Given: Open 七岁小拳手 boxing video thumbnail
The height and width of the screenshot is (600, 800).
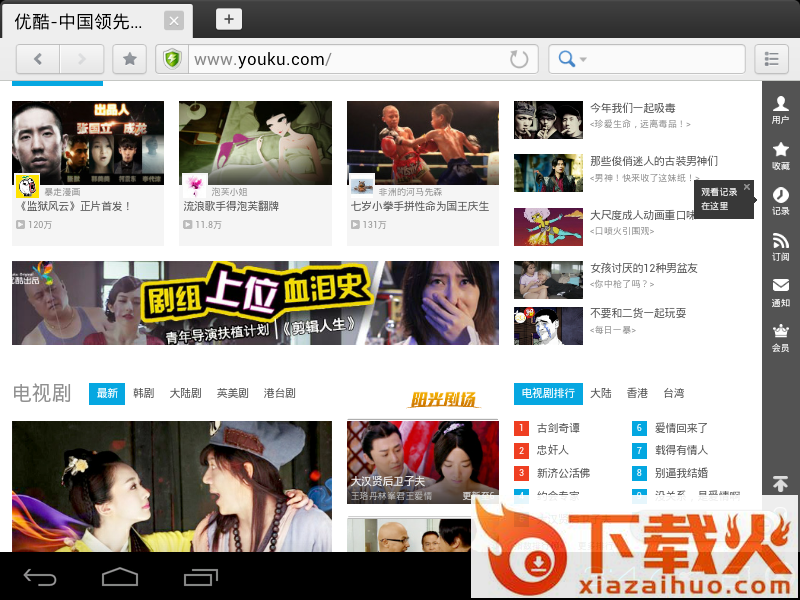Looking at the screenshot, I should pos(422,143).
